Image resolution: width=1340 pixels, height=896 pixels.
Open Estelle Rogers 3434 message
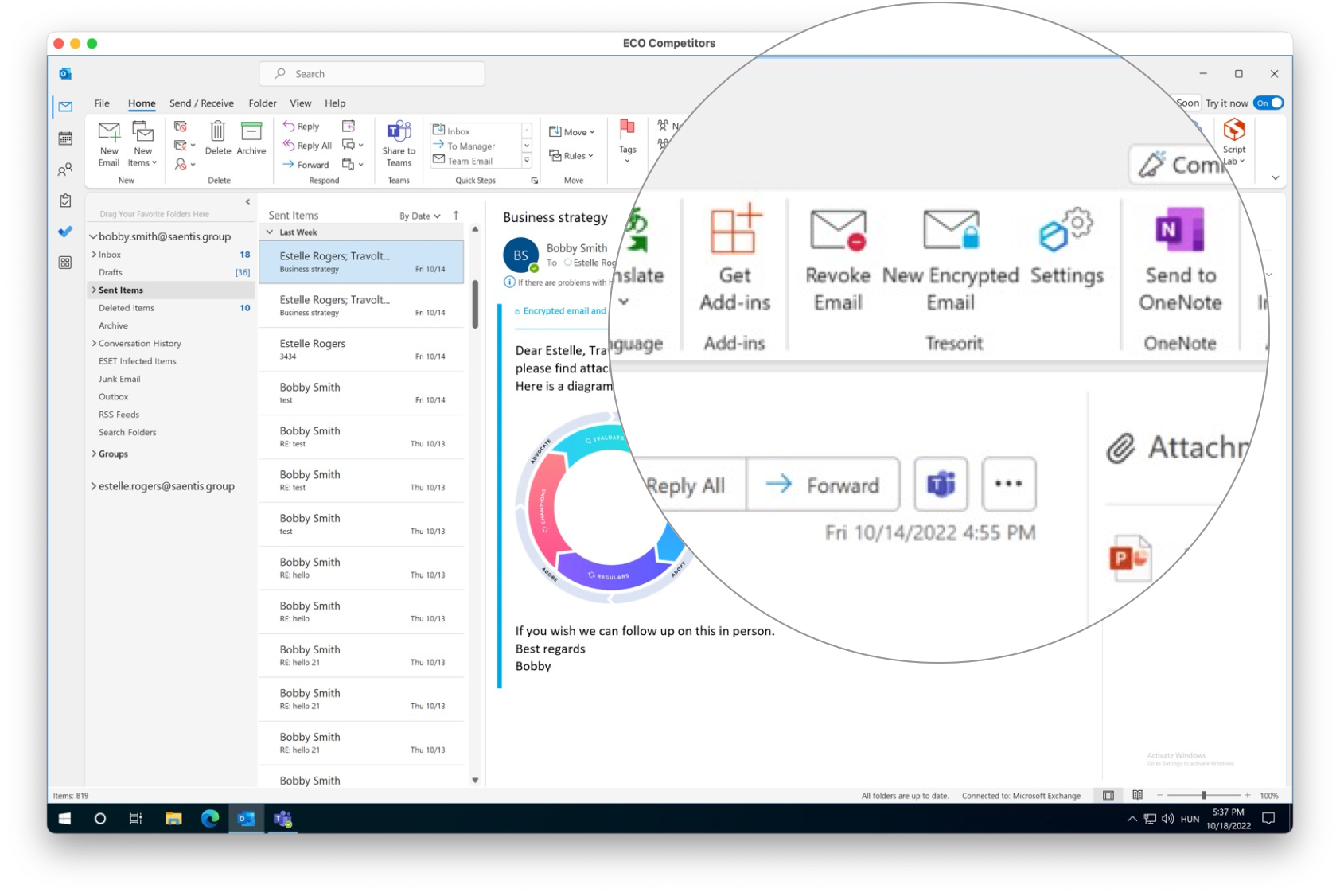click(x=361, y=349)
